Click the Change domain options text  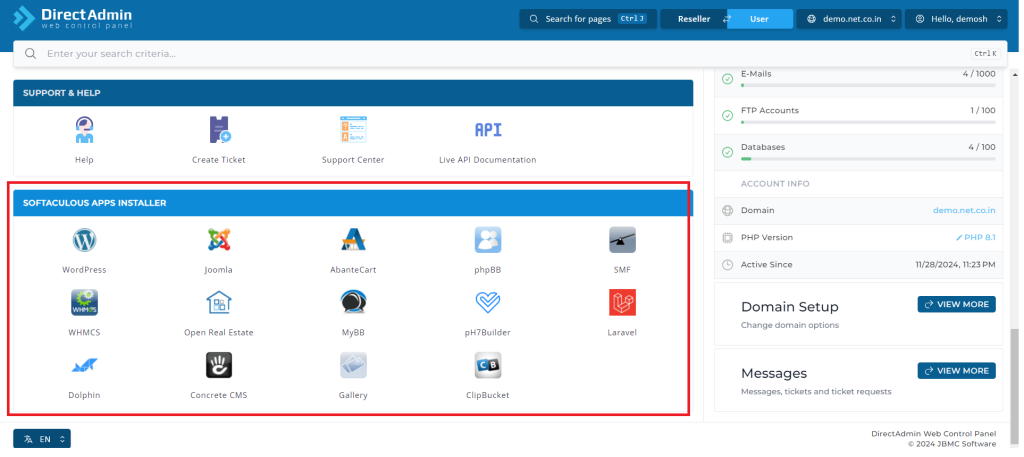pos(790,325)
